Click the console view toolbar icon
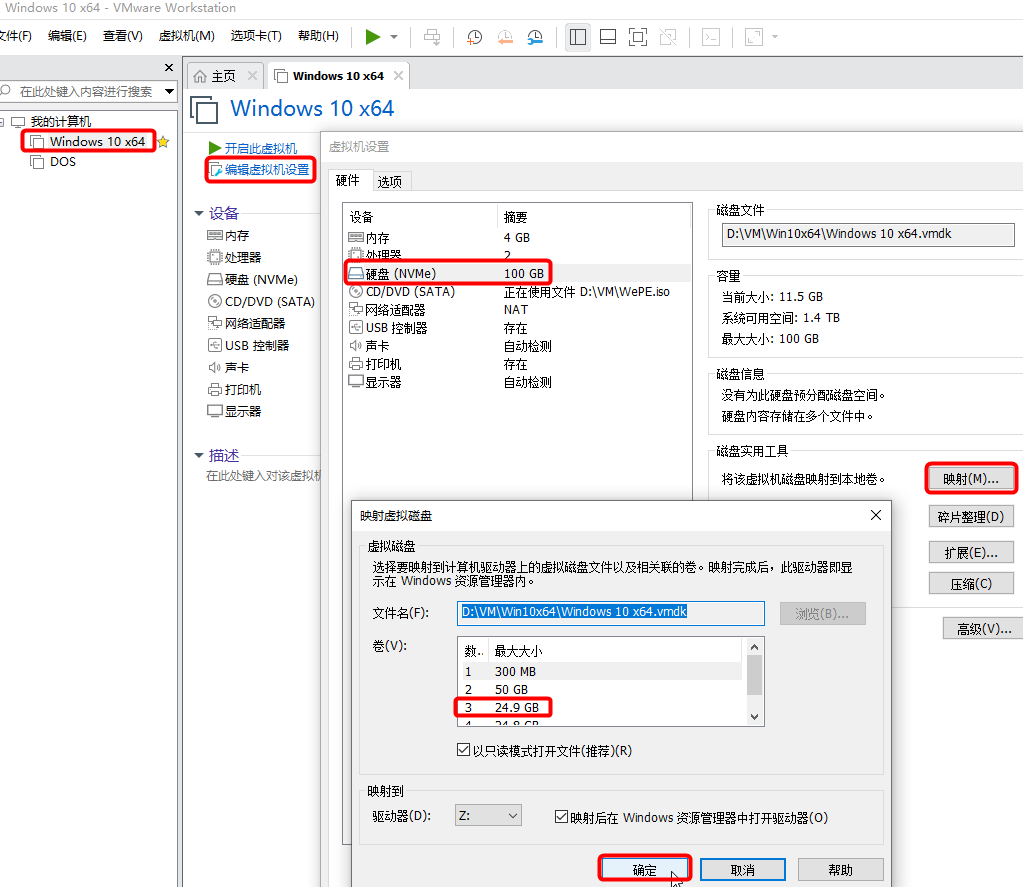1023x887 pixels. coord(710,37)
